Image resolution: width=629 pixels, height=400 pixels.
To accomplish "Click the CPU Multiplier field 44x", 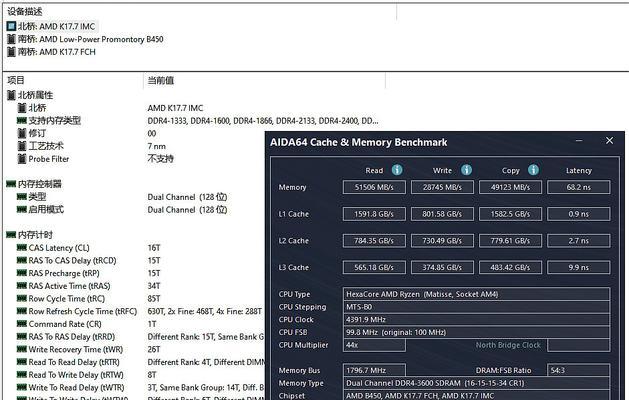I will click(374, 345).
